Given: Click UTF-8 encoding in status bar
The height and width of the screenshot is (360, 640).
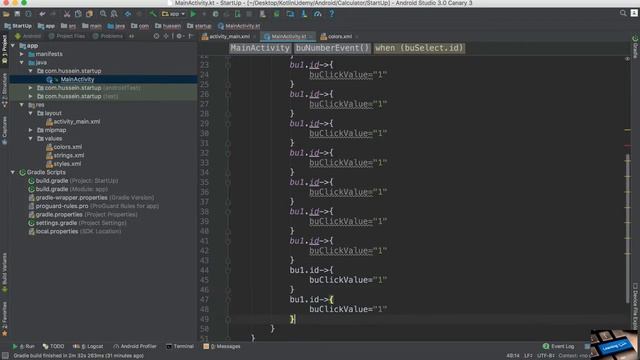Looking at the screenshot, I should tap(545, 356).
